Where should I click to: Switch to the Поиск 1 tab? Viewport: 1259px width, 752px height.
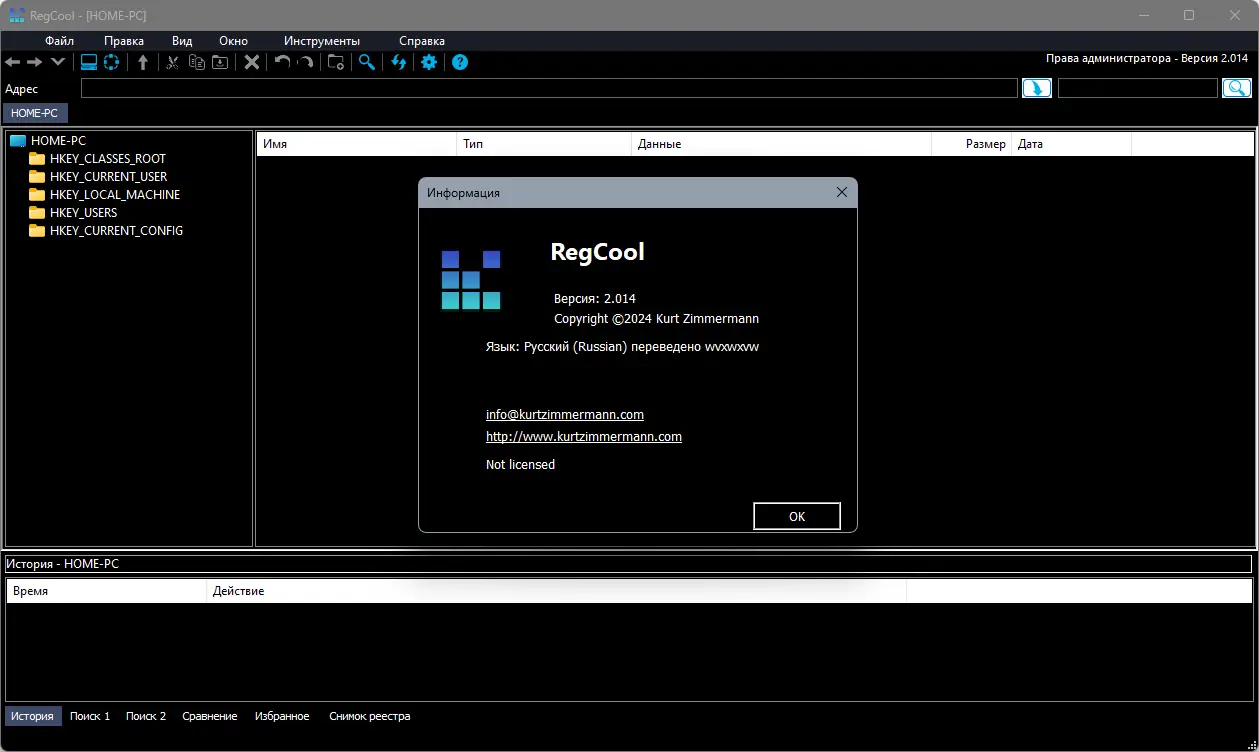click(90, 716)
